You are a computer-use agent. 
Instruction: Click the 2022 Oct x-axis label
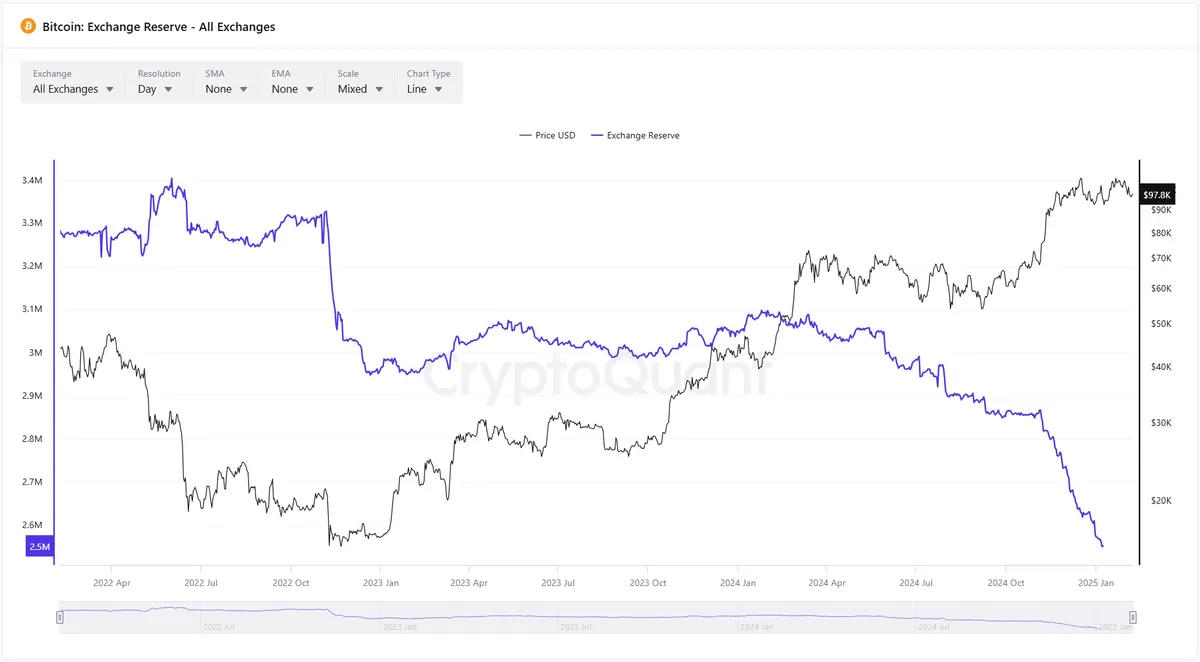click(x=291, y=582)
